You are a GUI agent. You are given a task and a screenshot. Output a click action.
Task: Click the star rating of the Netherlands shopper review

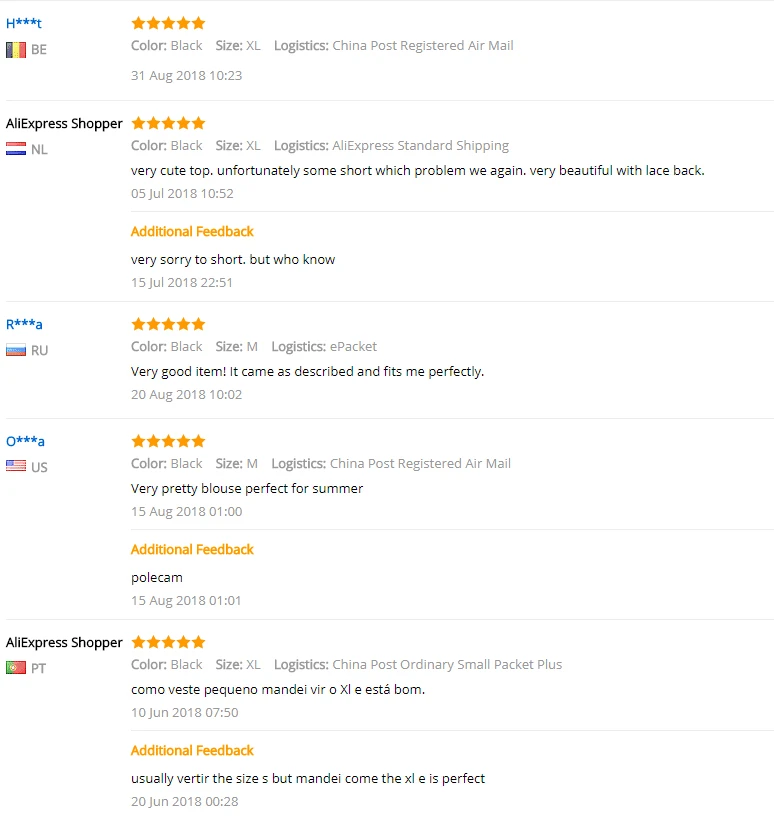point(168,123)
